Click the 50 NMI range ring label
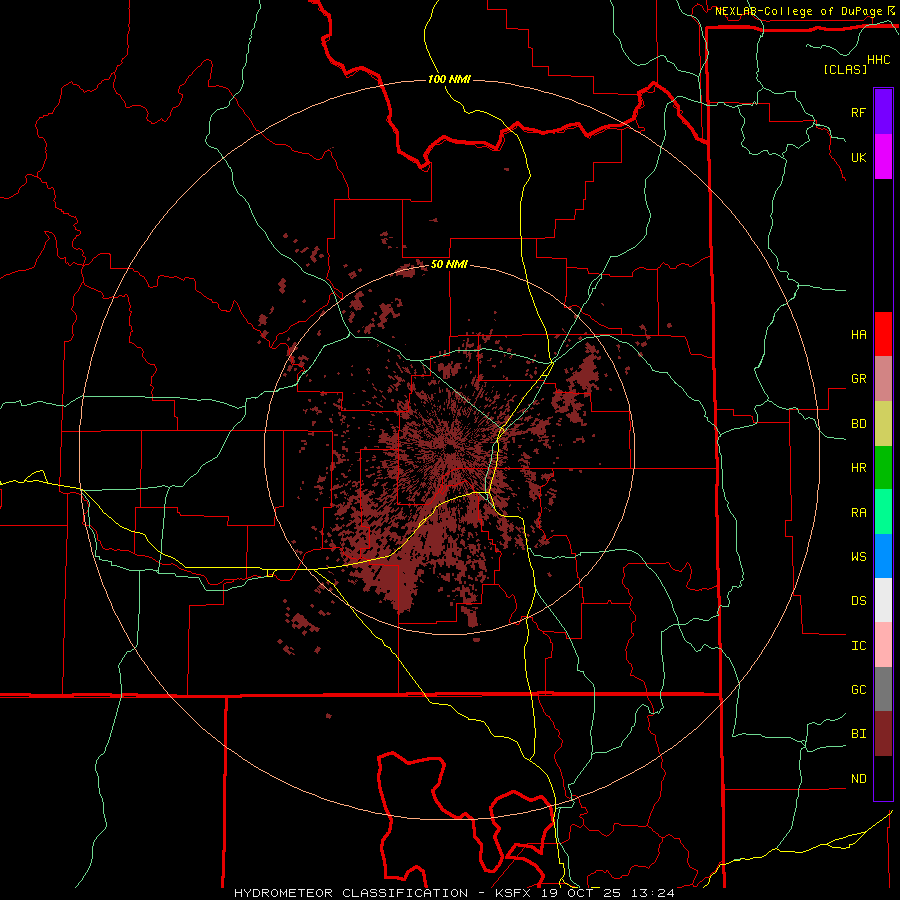The width and height of the screenshot is (900, 900). tap(449, 264)
